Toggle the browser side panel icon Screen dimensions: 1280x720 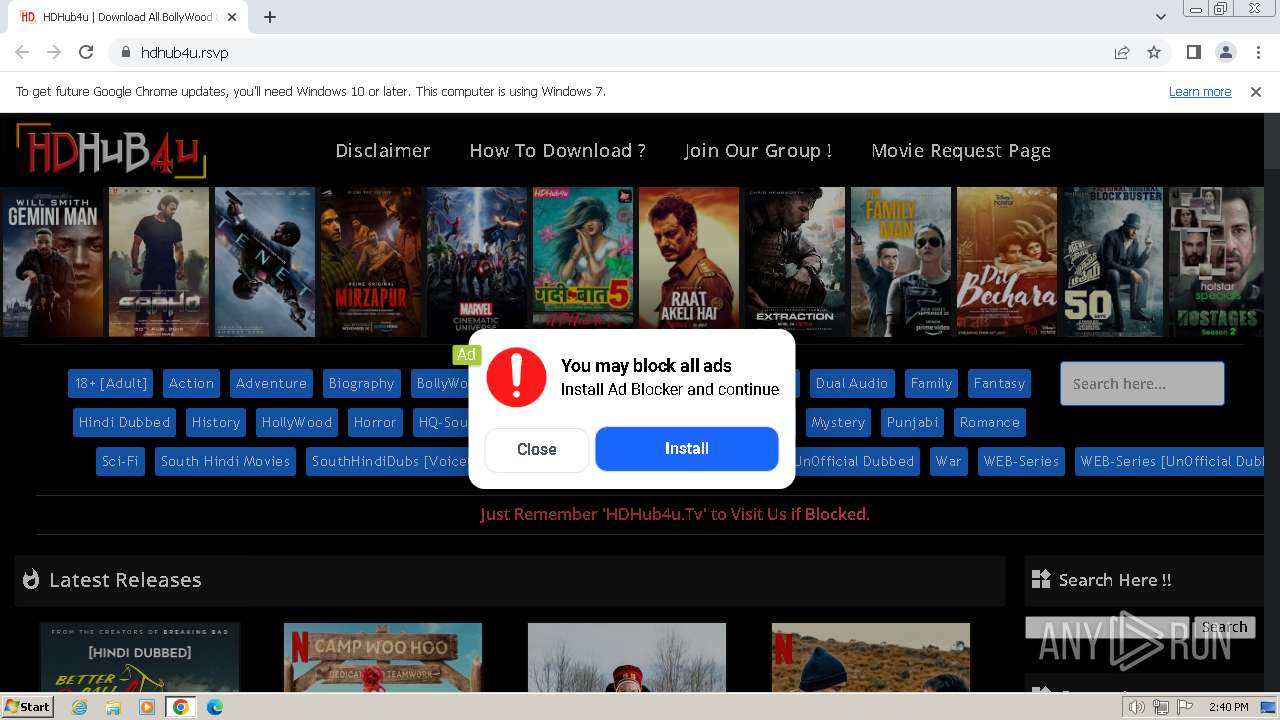1193,52
